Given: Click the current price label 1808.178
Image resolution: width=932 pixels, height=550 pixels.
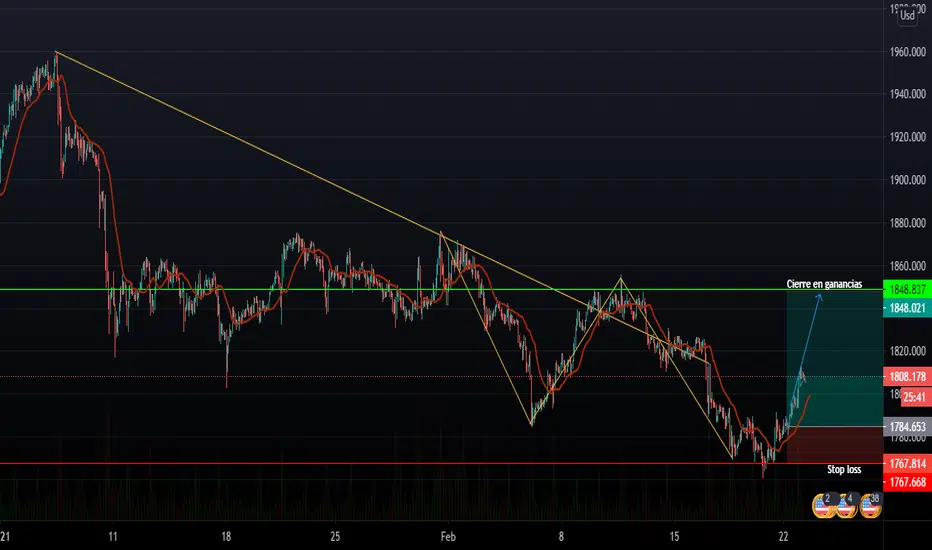Looking at the screenshot, I should coord(907,376).
